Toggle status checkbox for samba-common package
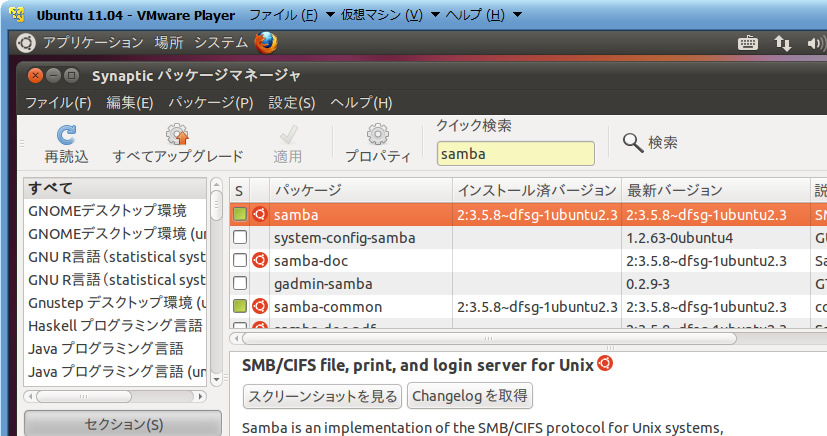 pyautogui.click(x=240, y=306)
